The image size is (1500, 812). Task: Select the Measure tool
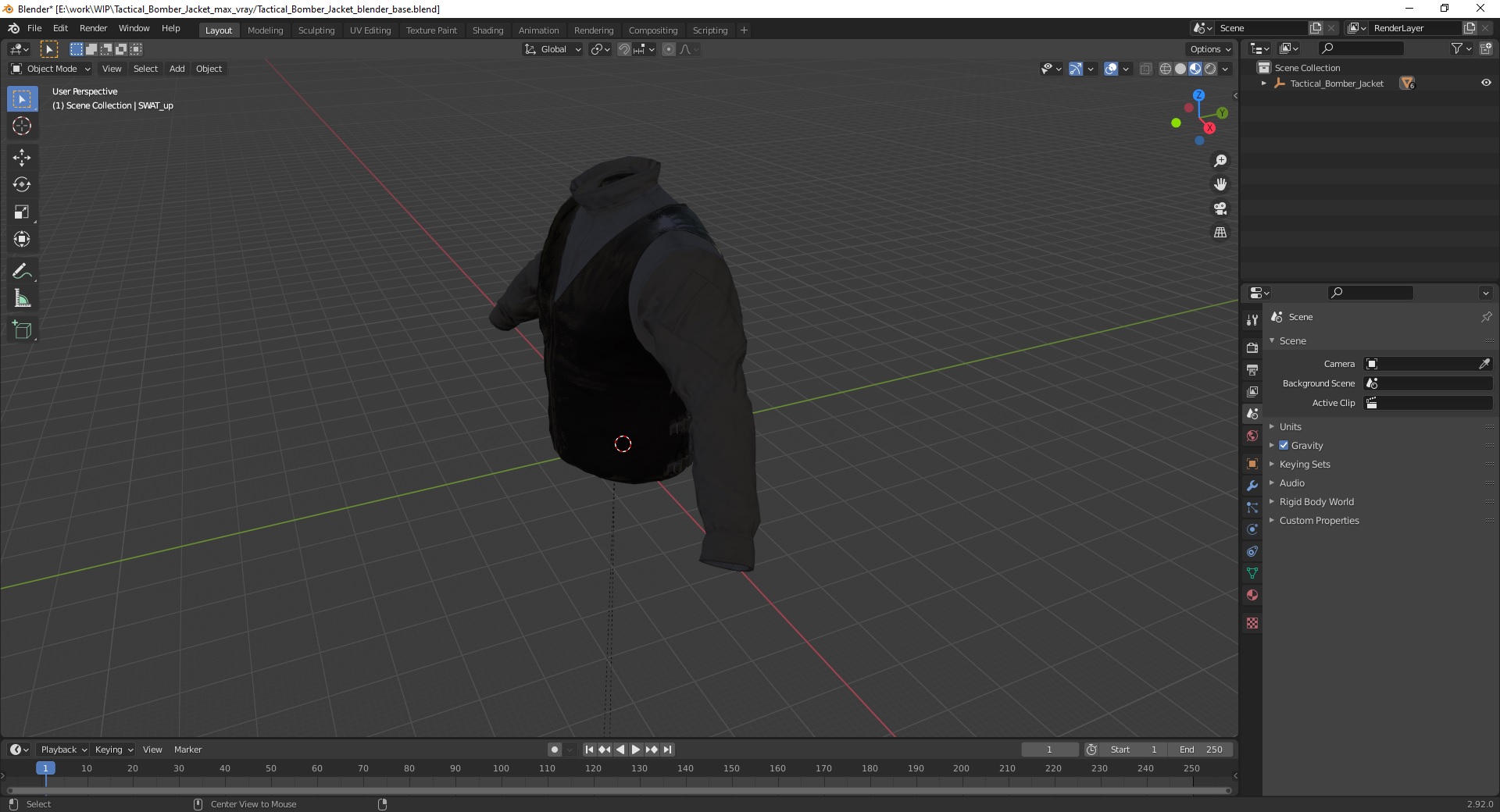click(22, 298)
